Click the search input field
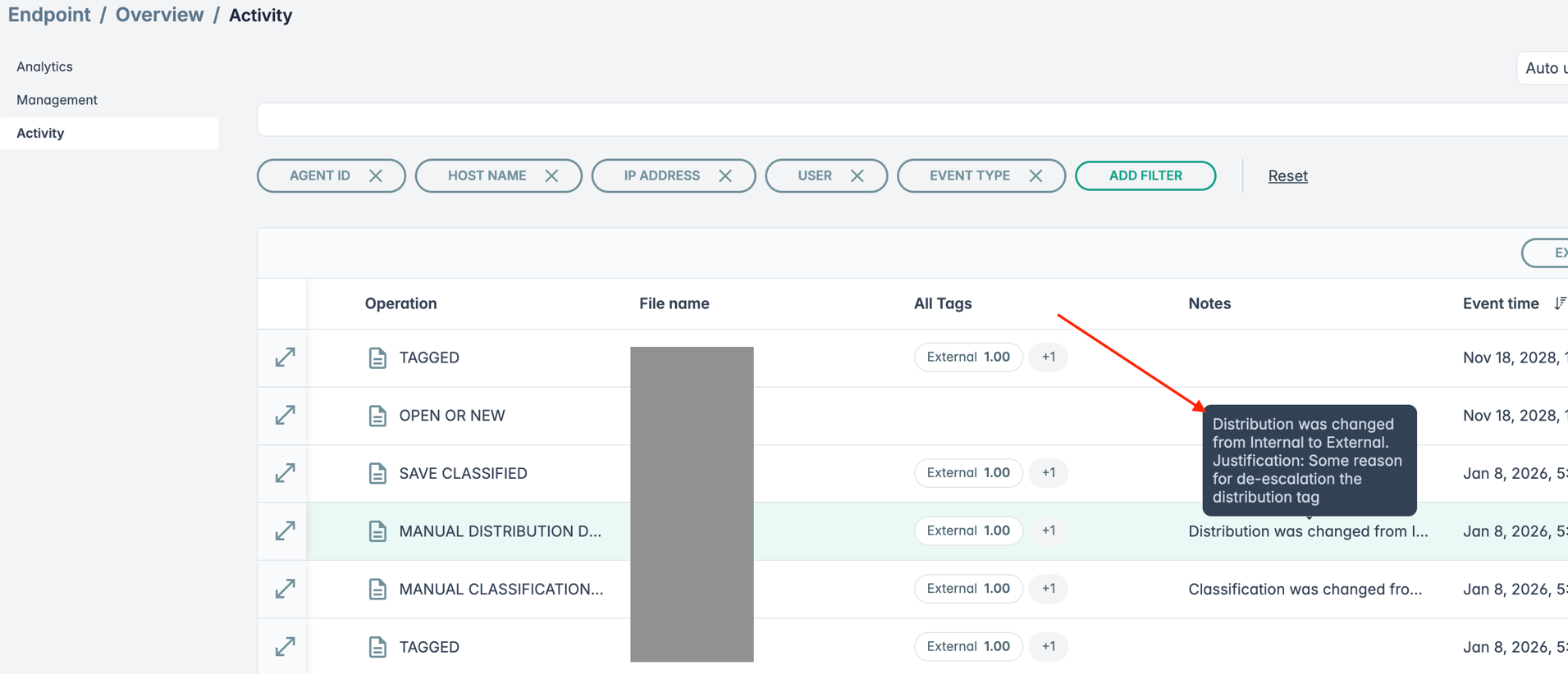 [903, 120]
